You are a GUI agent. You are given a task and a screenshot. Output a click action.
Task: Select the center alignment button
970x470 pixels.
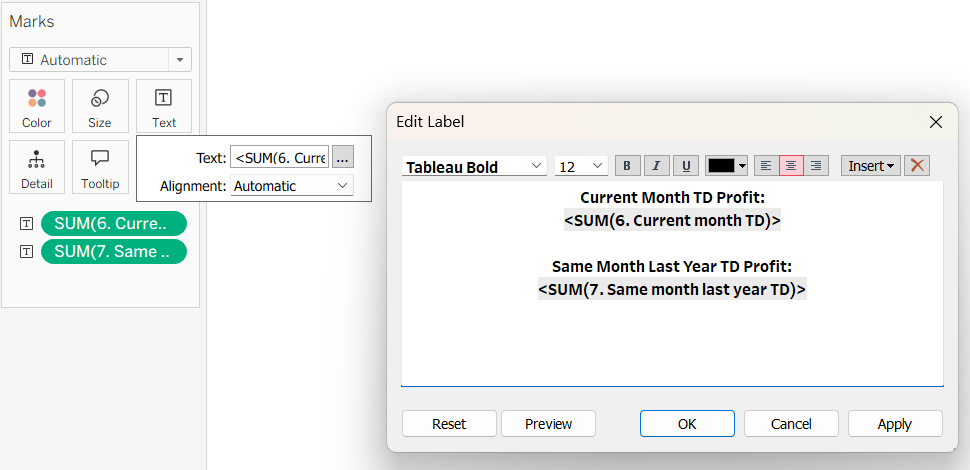[x=791, y=166]
